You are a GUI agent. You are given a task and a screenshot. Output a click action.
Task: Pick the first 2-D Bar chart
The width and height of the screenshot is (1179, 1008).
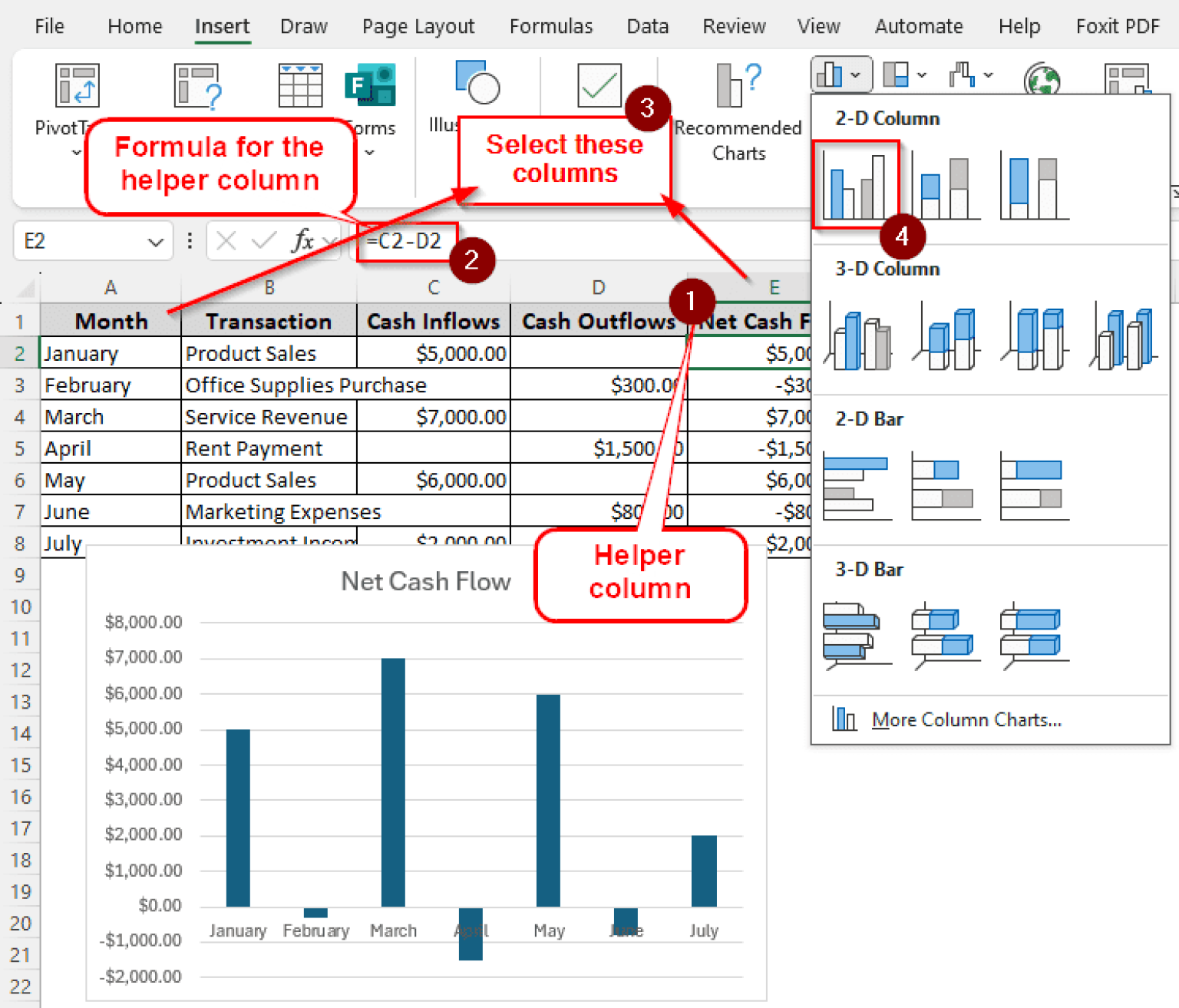pos(856,484)
